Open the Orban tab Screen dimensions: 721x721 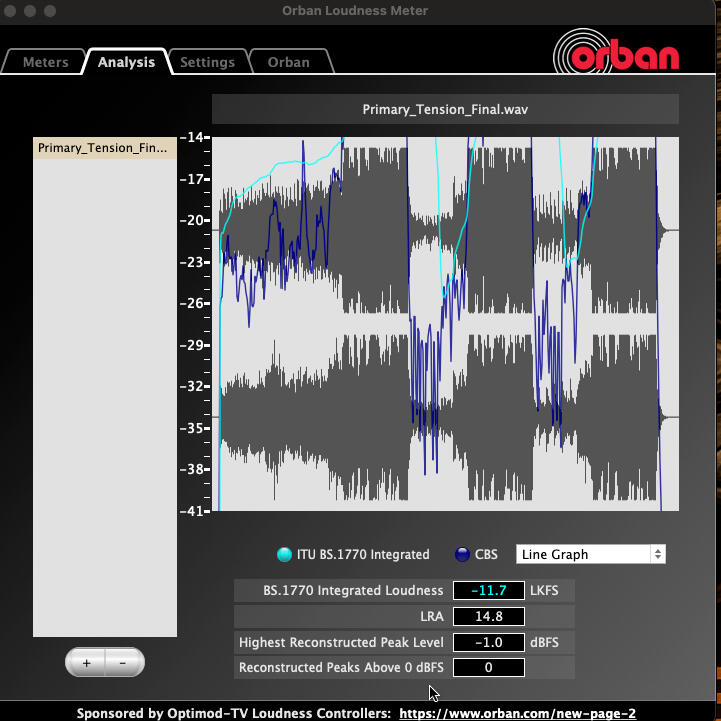[x=288, y=62]
